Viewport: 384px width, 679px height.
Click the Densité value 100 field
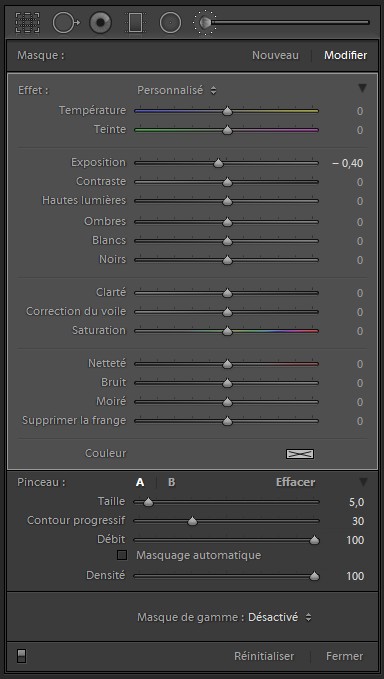click(x=355, y=577)
